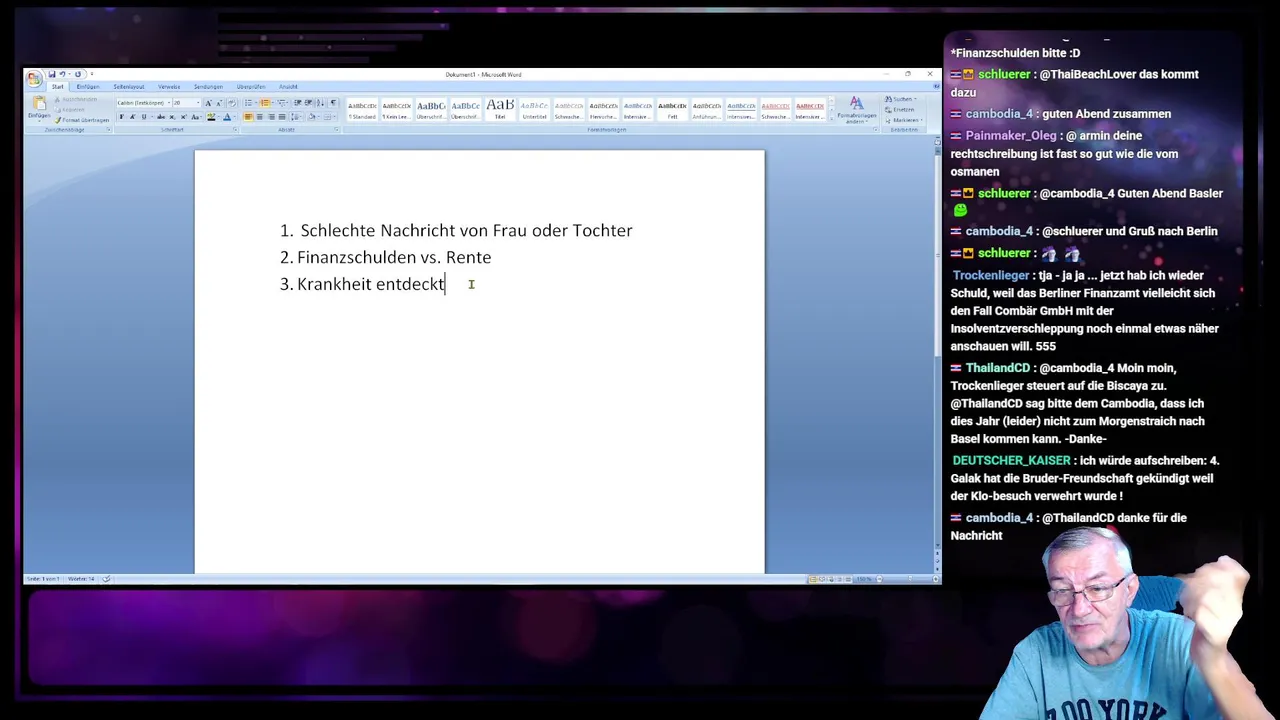
Task: Open the Verweise ribbon tab
Action: [169, 87]
